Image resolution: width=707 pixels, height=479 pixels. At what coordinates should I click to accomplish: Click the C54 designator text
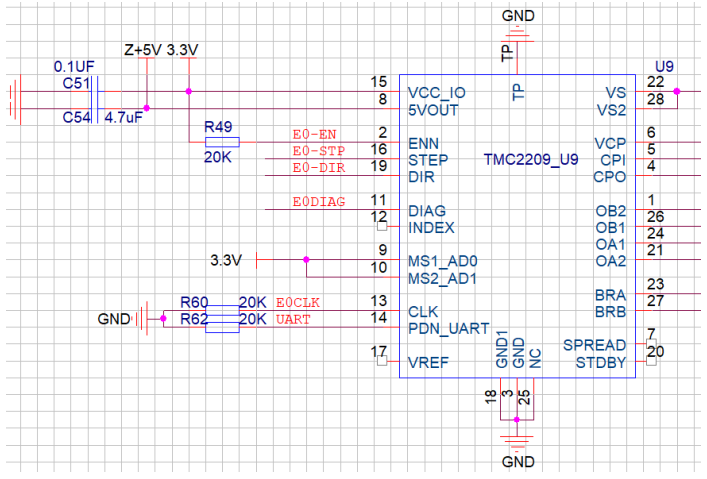[76, 118]
